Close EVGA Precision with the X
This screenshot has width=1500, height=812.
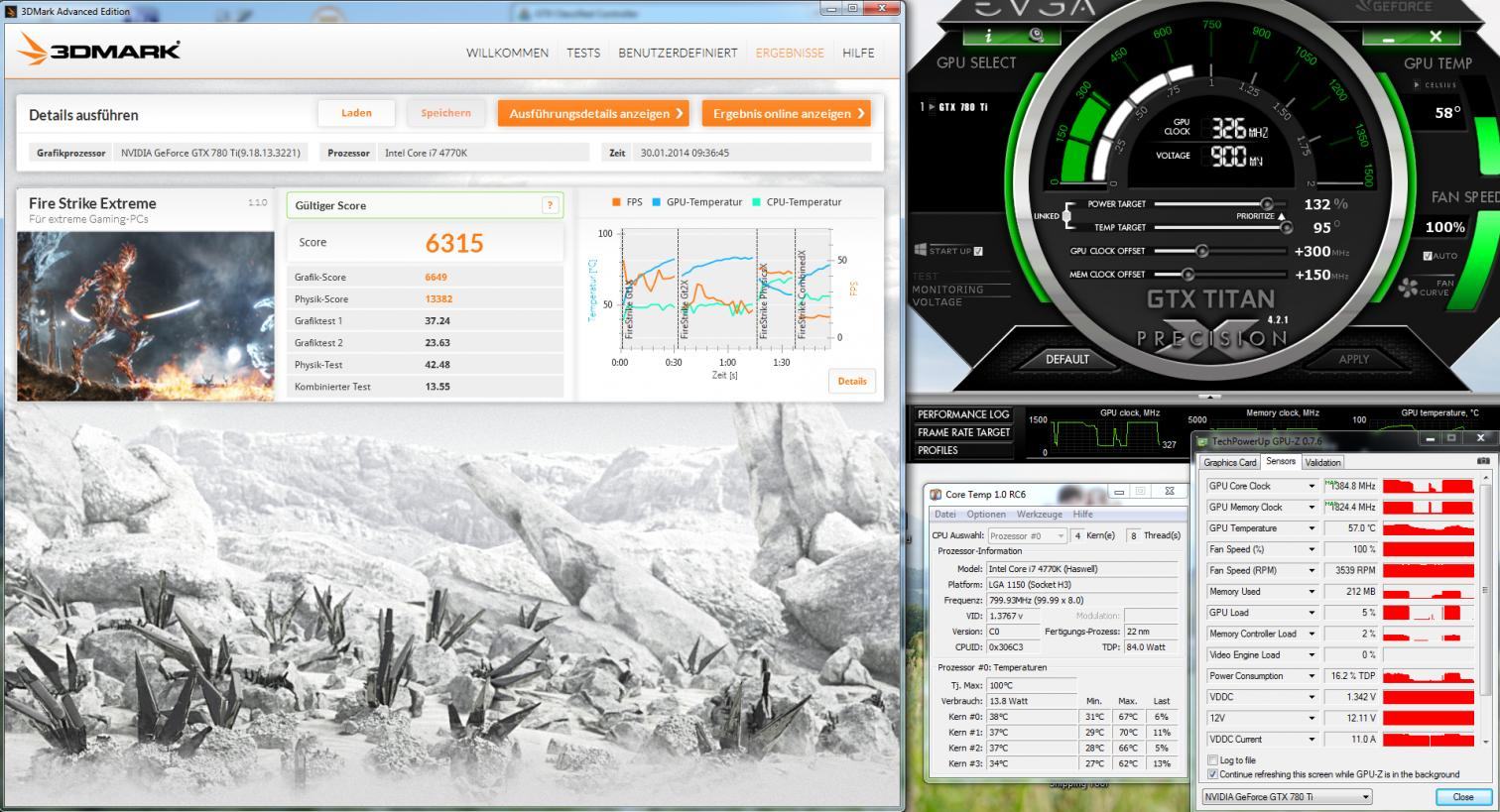[1436, 37]
